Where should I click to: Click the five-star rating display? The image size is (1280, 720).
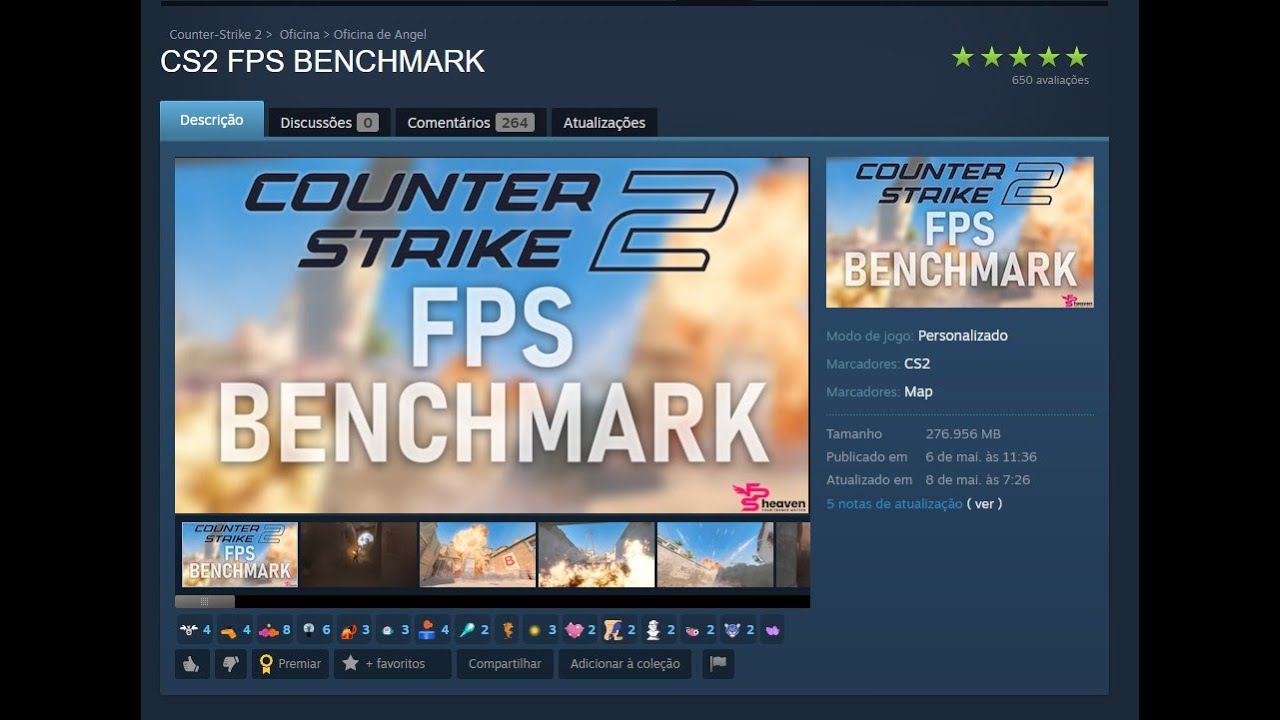(x=1019, y=57)
